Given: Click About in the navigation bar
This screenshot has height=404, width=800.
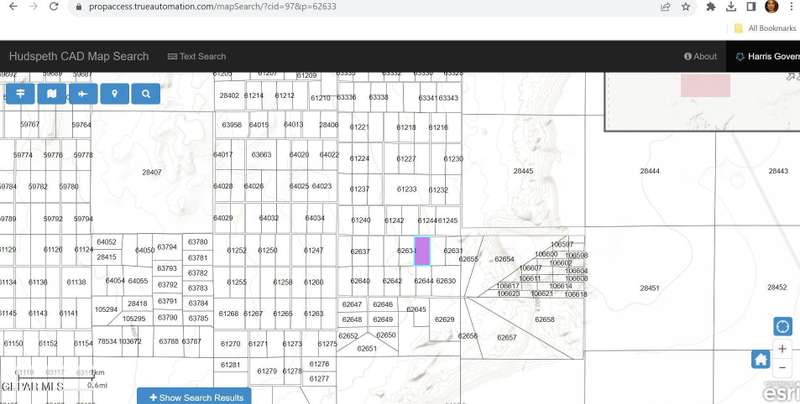Looking at the screenshot, I should (x=700, y=56).
